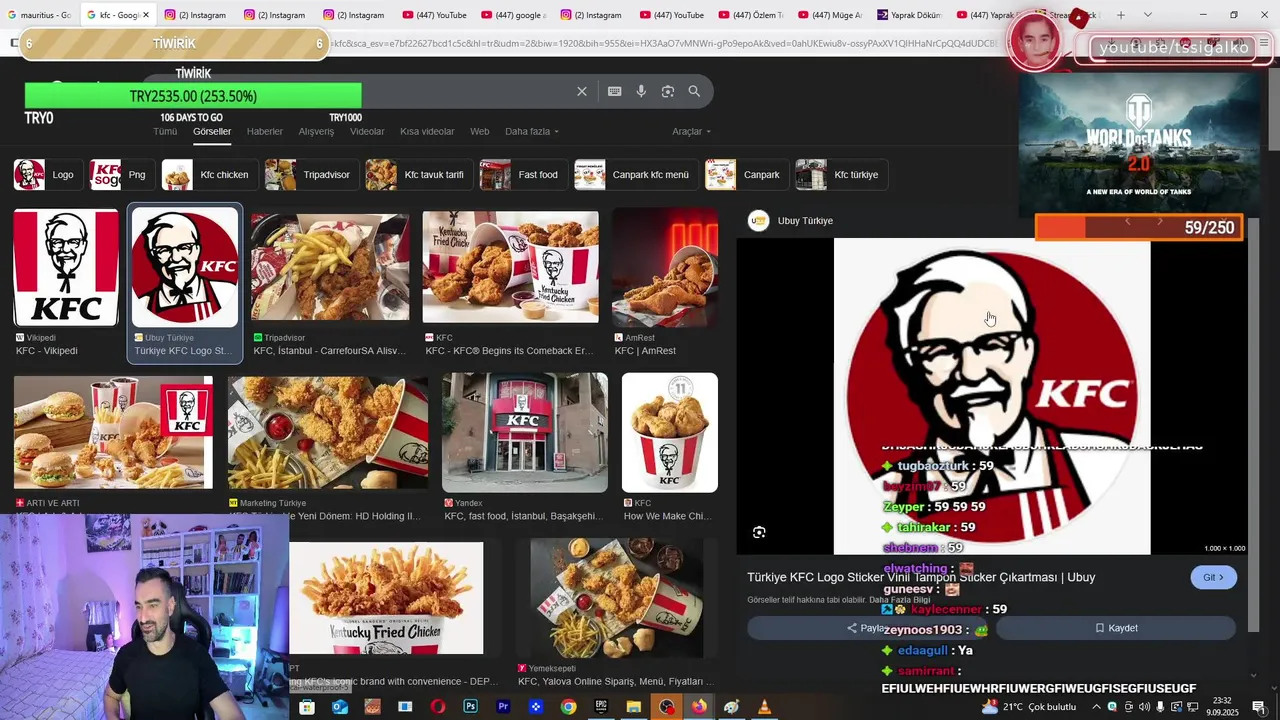Screen dimensions: 1280x720
Task: Open the notification center in system tray
Action: 1259,707
